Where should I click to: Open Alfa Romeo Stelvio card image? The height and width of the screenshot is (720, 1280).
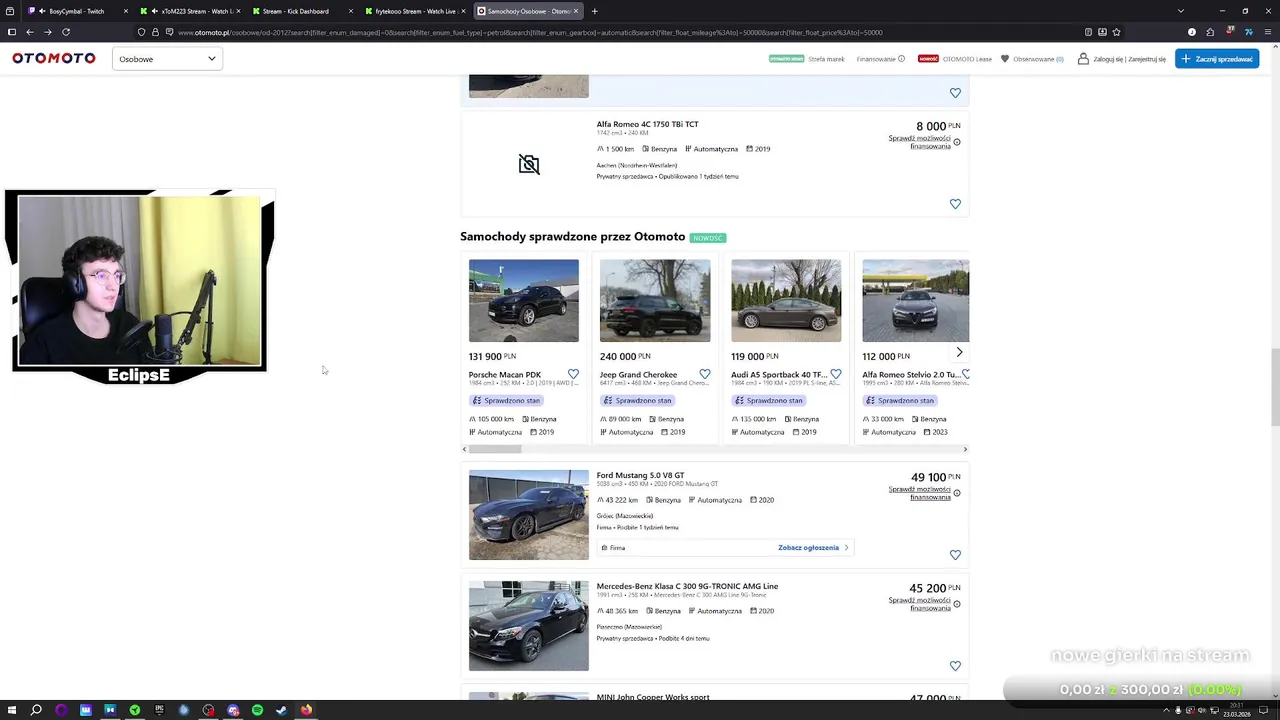(x=916, y=300)
